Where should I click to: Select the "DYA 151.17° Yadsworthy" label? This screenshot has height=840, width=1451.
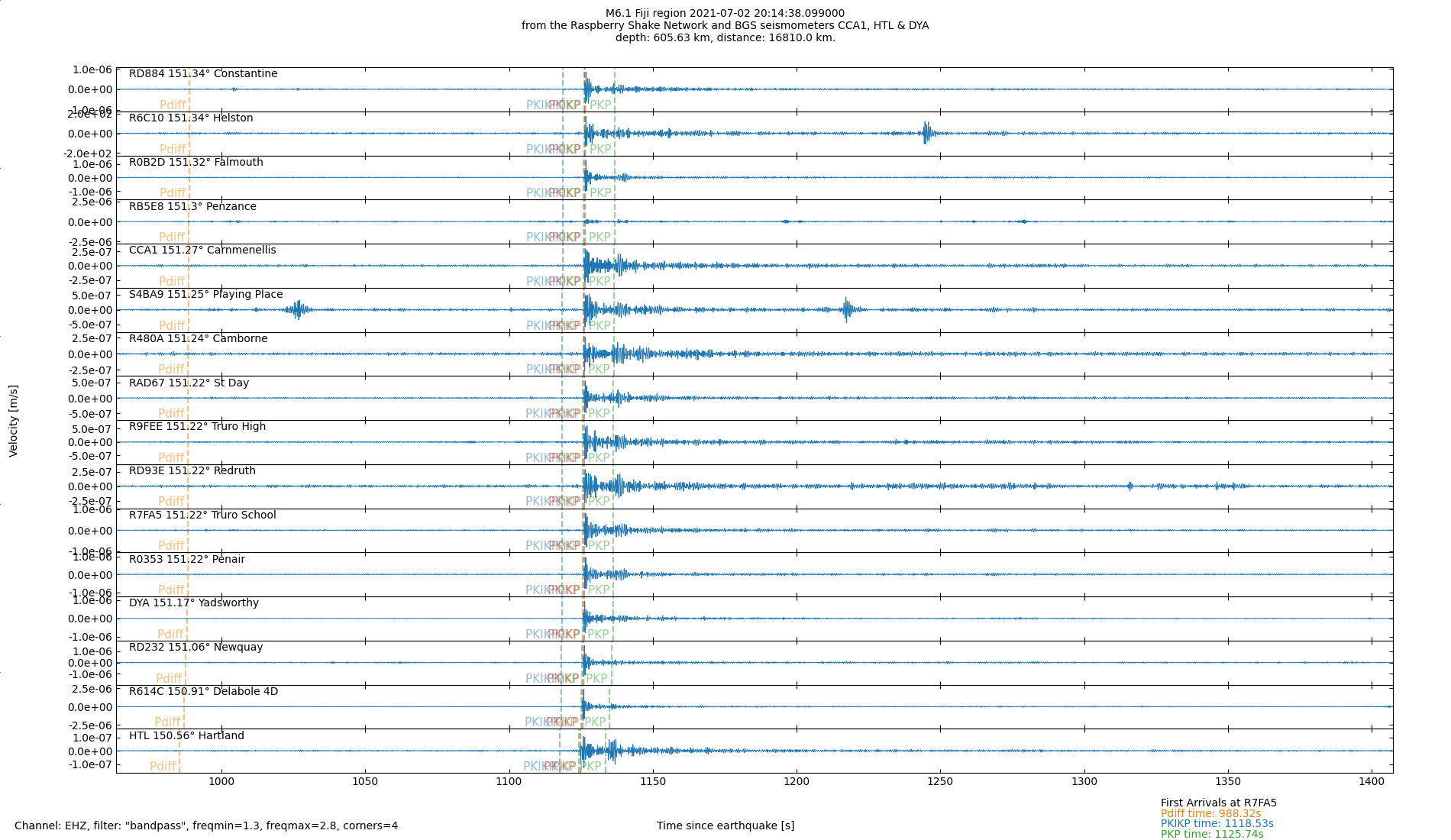194,603
